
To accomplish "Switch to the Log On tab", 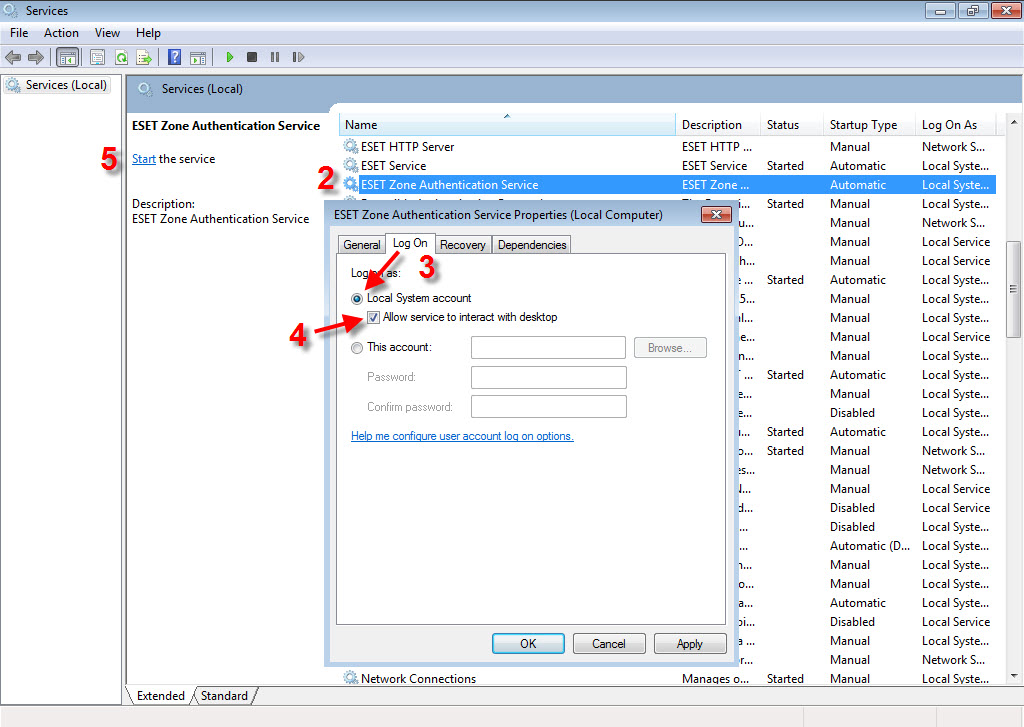I will tap(410, 243).
